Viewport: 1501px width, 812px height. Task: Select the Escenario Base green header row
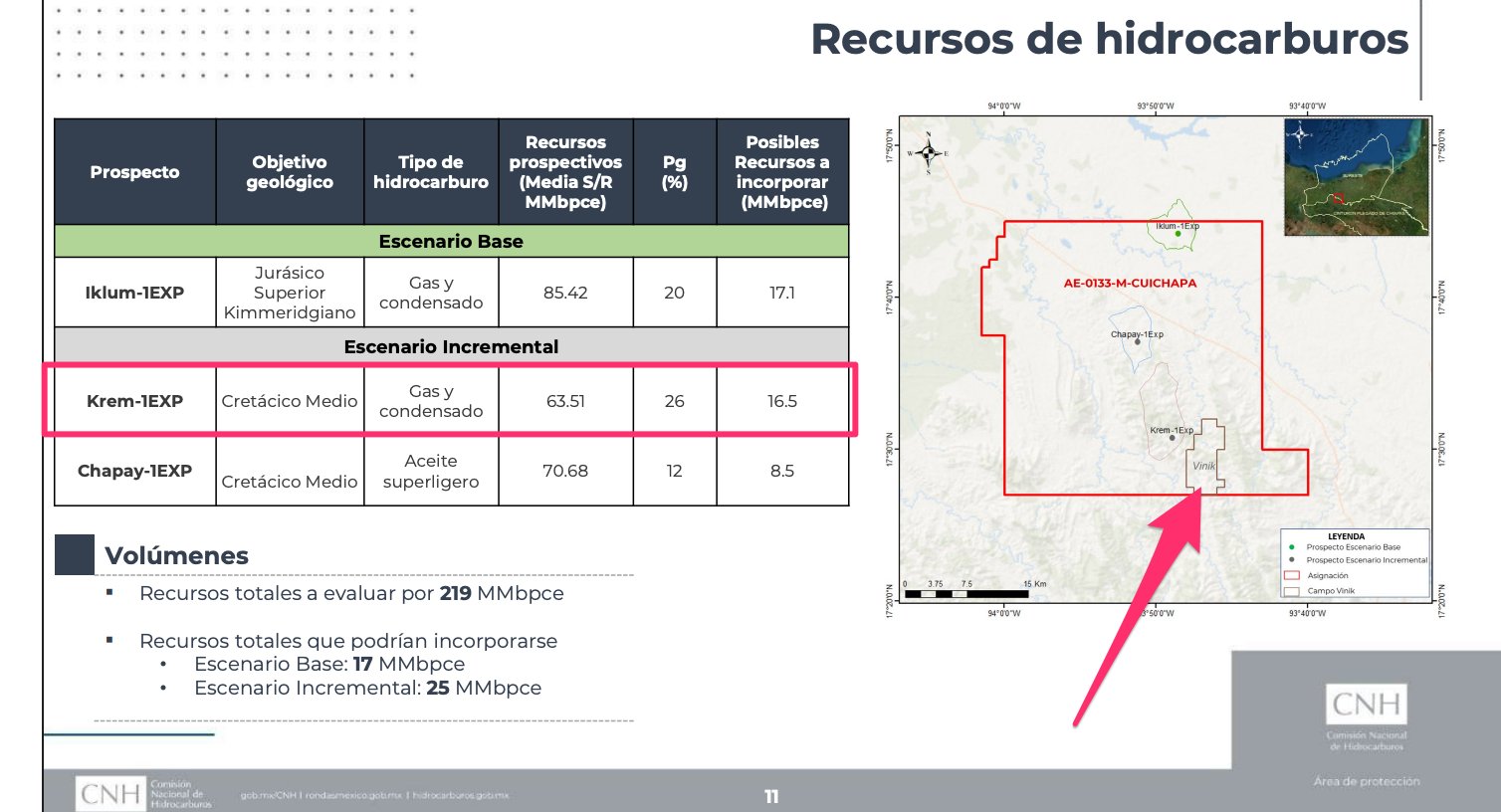[x=451, y=242]
